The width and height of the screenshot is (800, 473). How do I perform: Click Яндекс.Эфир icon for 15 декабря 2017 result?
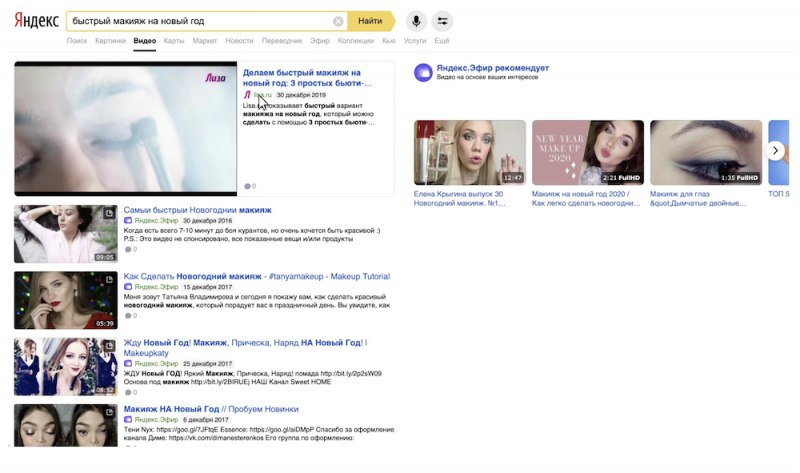(x=128, y=287)
